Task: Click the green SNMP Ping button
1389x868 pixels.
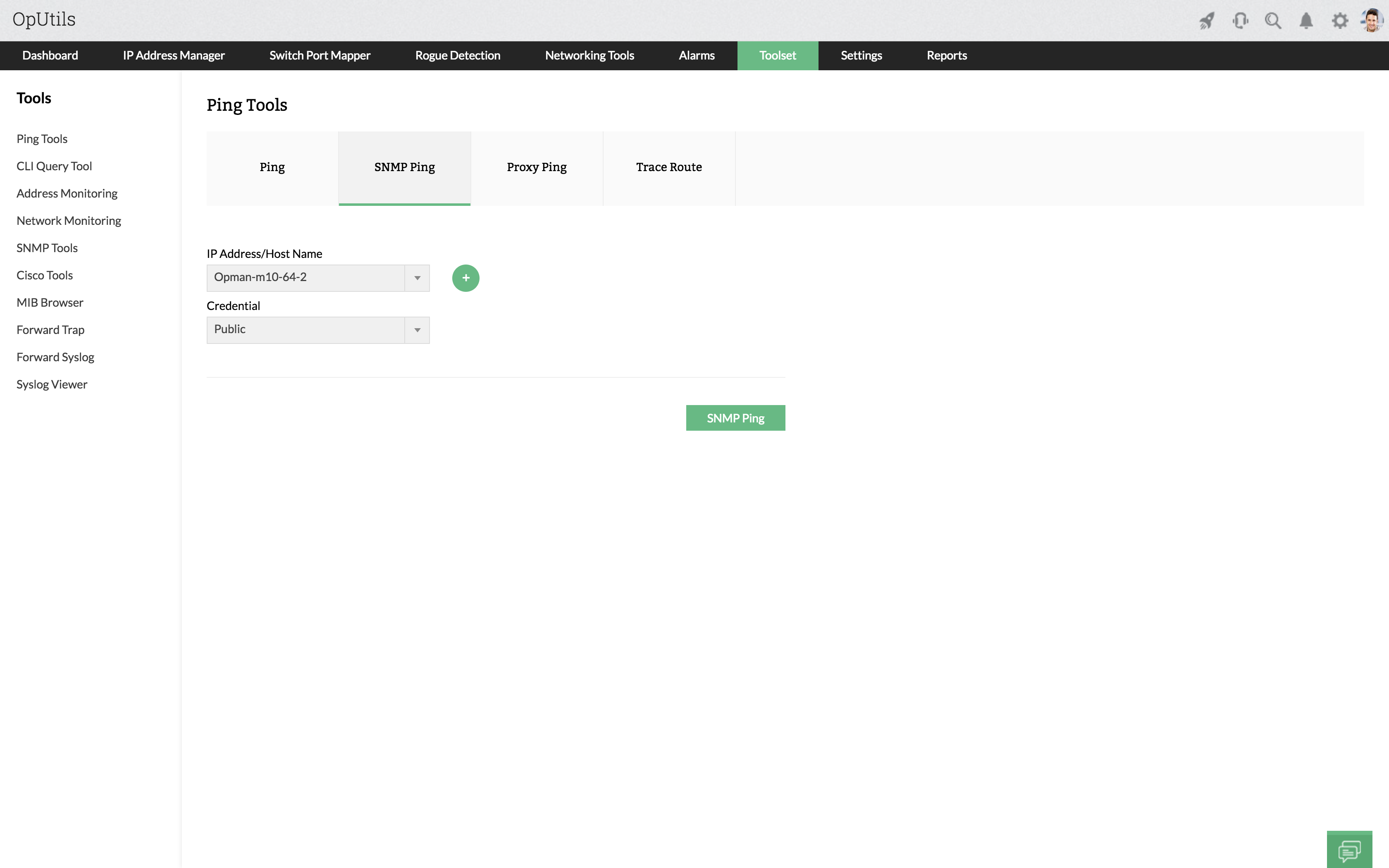Action: click(735, 418)
